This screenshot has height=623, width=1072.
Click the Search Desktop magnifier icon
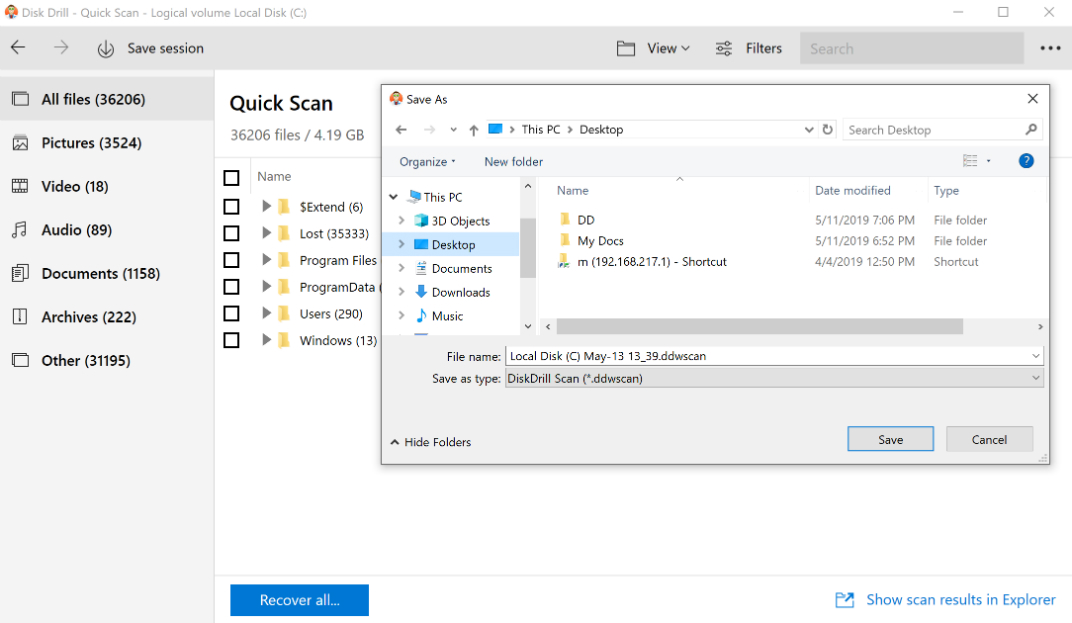1031,129
